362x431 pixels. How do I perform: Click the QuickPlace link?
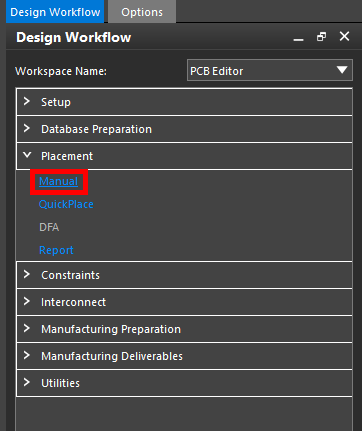(x=66, y=204)
